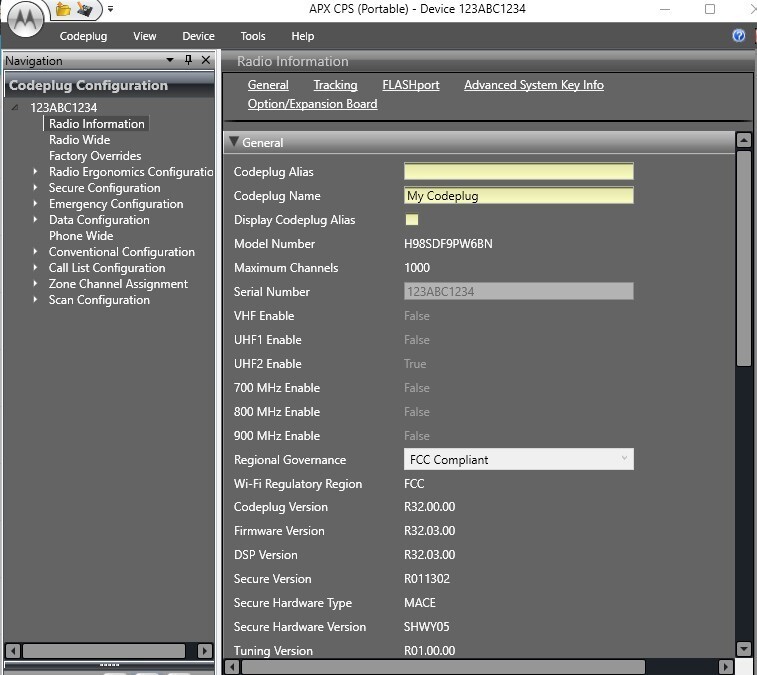Screen dimensions: 757x675
Task: Click content pane horizontal scroll left arrow
Action: [232, 667]
